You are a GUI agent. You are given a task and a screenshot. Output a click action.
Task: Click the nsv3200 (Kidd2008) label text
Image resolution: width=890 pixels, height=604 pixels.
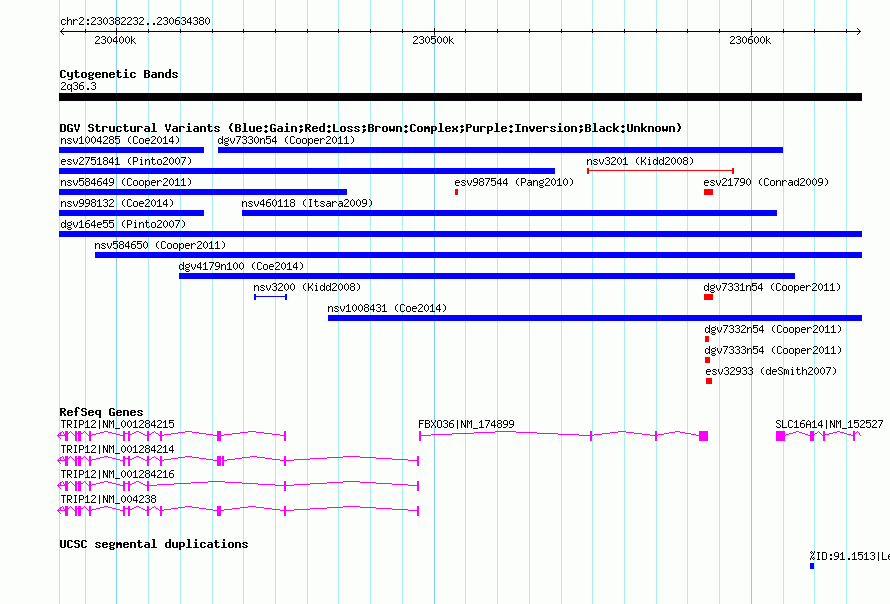[307, 287]
